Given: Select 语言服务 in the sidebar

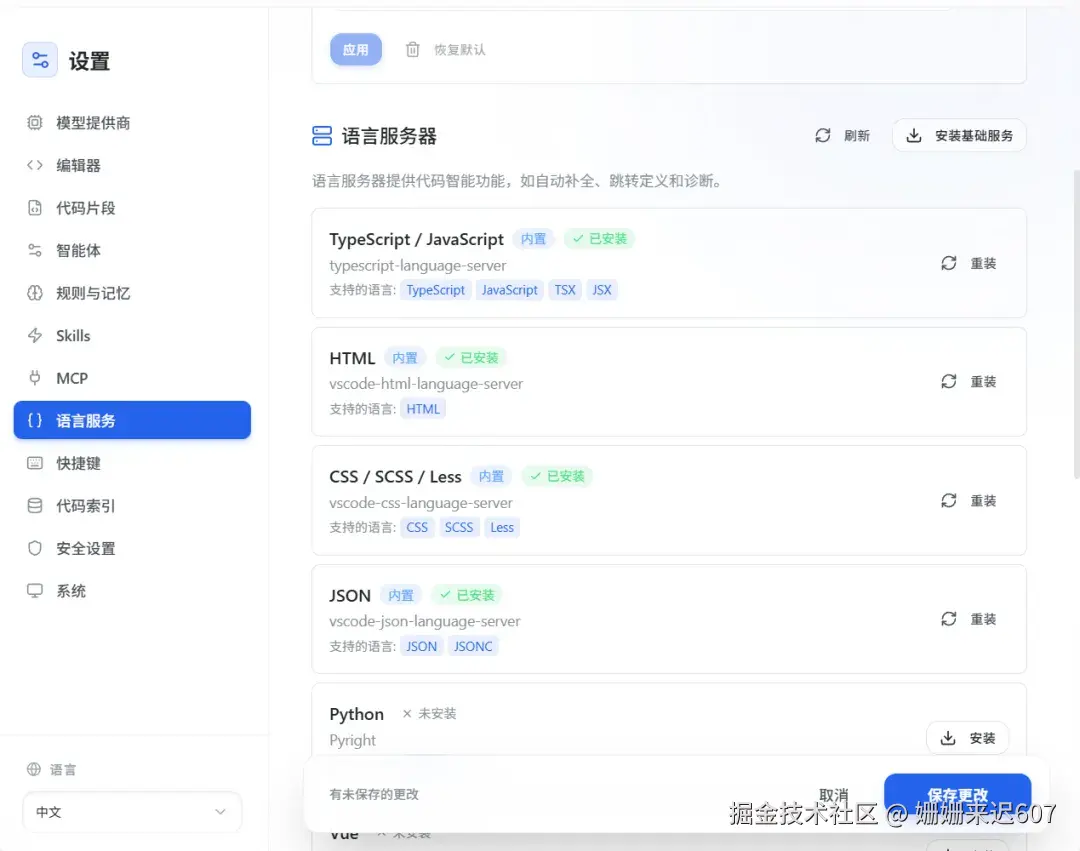Looking at the screenshot, I should tap(131, 420).
